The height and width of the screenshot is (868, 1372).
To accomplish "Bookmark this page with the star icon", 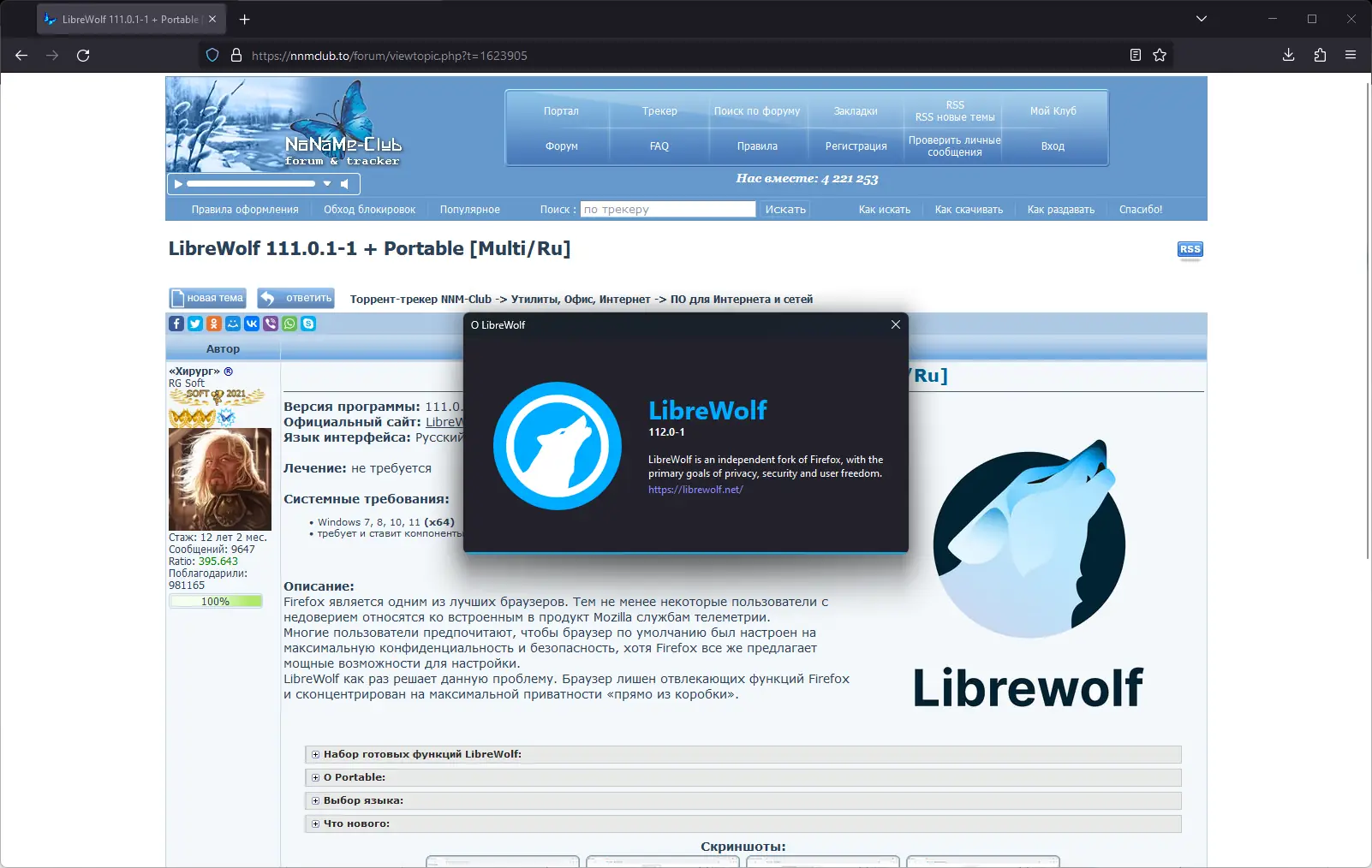I will [1160, 56].
